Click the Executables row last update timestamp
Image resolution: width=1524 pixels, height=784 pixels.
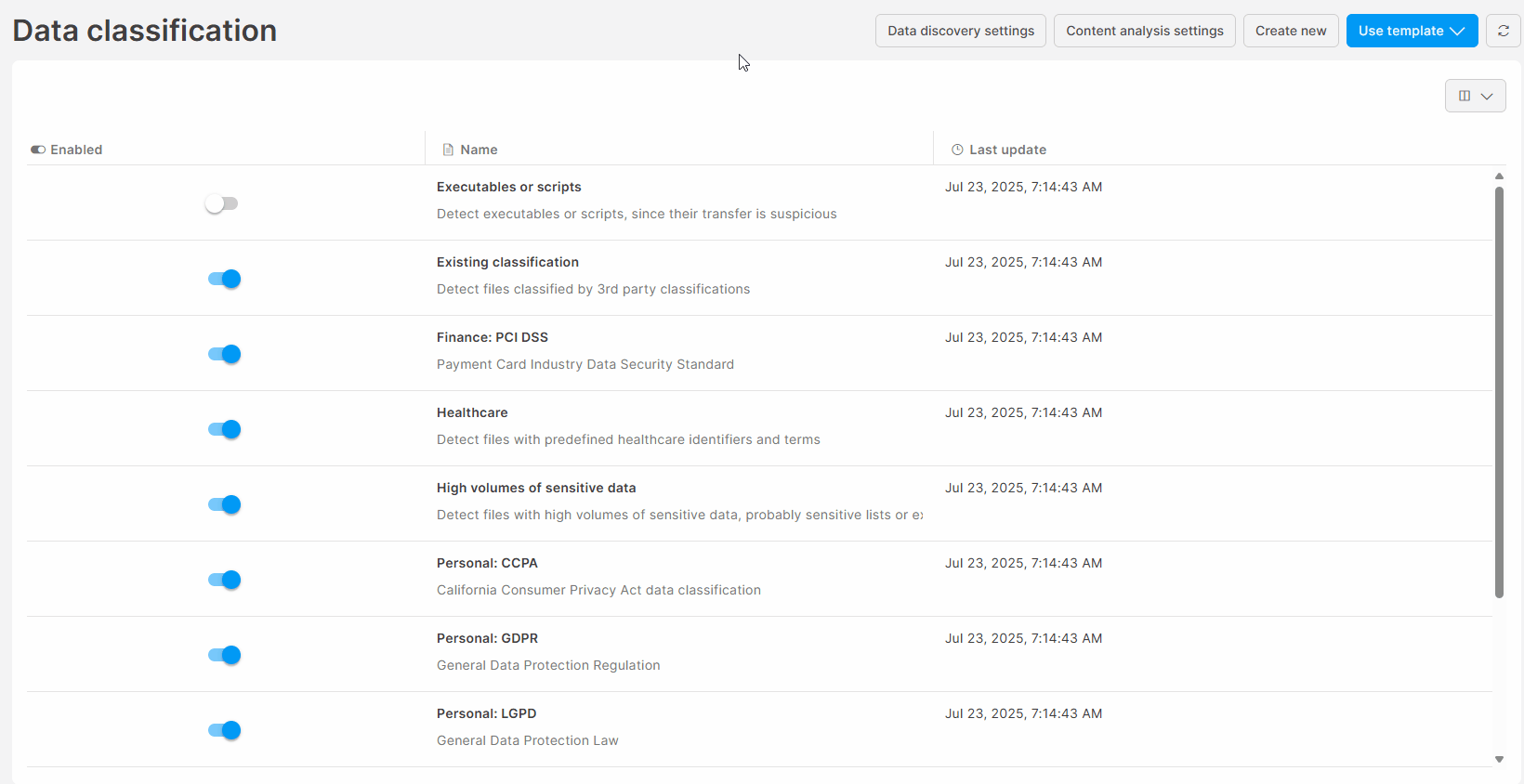(1023, 187)
